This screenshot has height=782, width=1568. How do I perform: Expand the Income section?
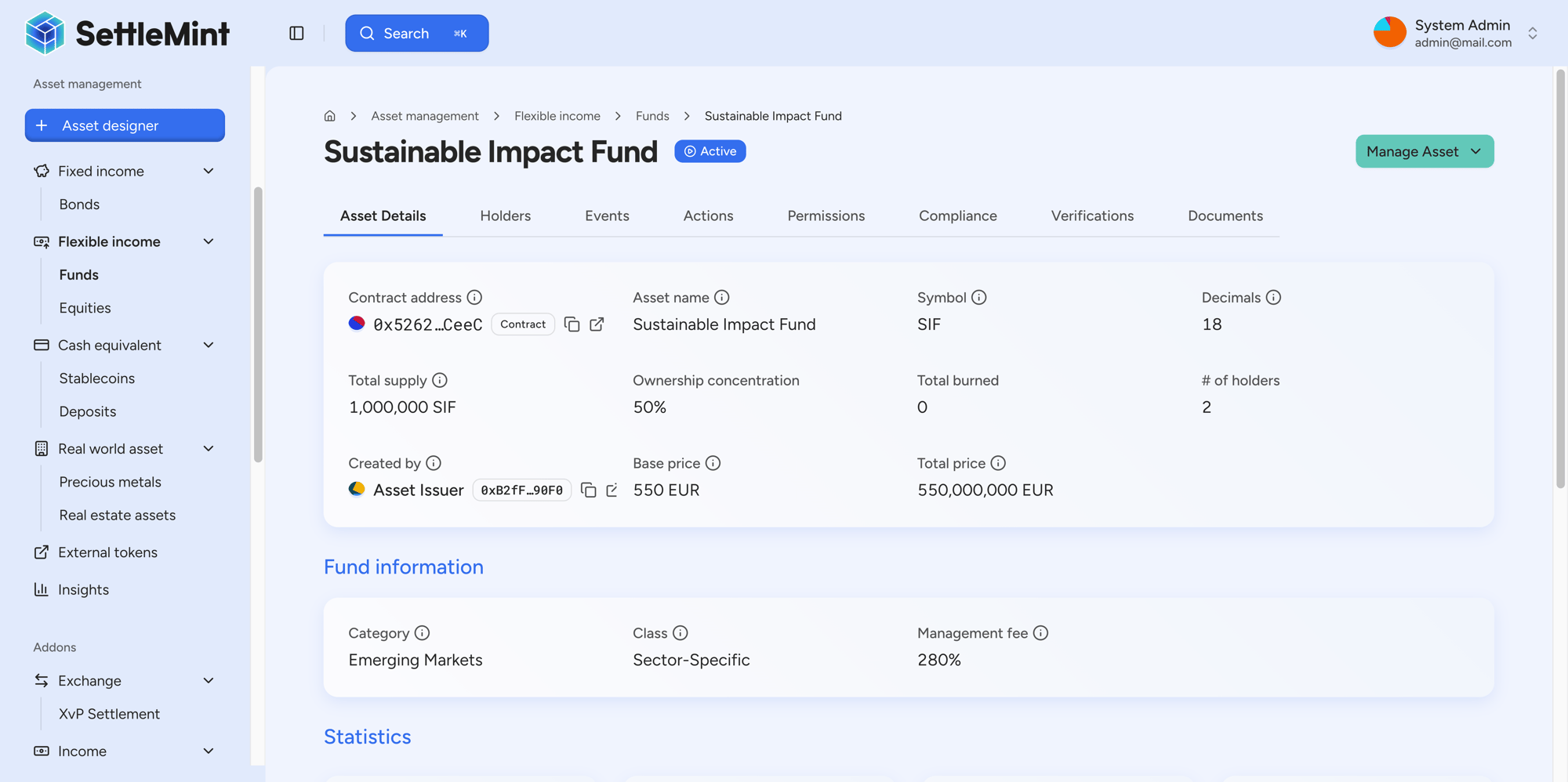tap(208, 751)
